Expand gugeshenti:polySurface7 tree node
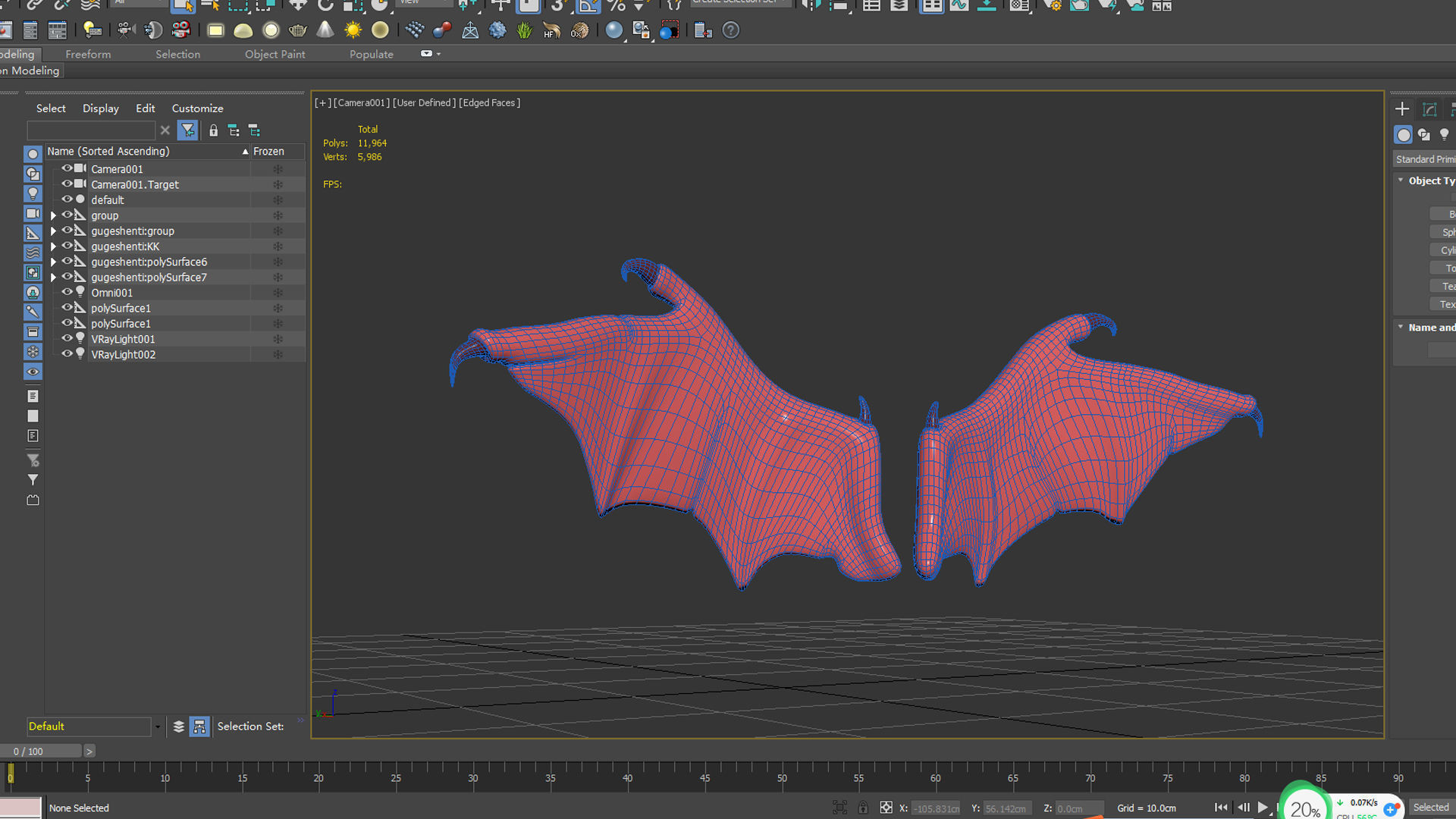The image size is (1456, 819). click(x=53, y=278)
